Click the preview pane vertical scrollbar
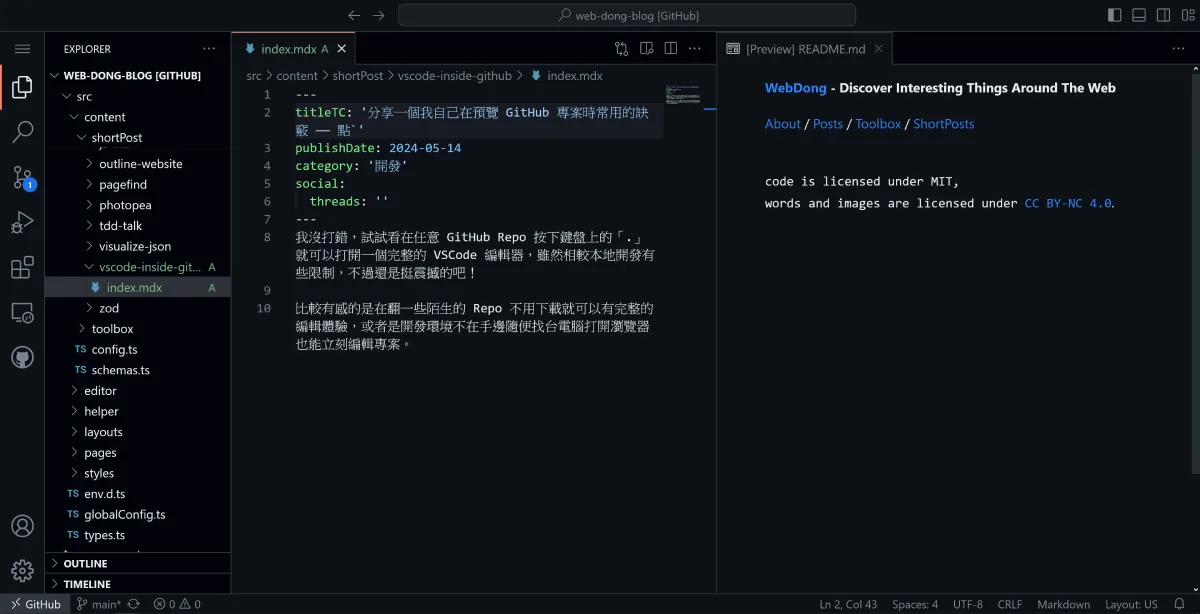Viewport: 1200px width, 614px height. (1195, 270)
